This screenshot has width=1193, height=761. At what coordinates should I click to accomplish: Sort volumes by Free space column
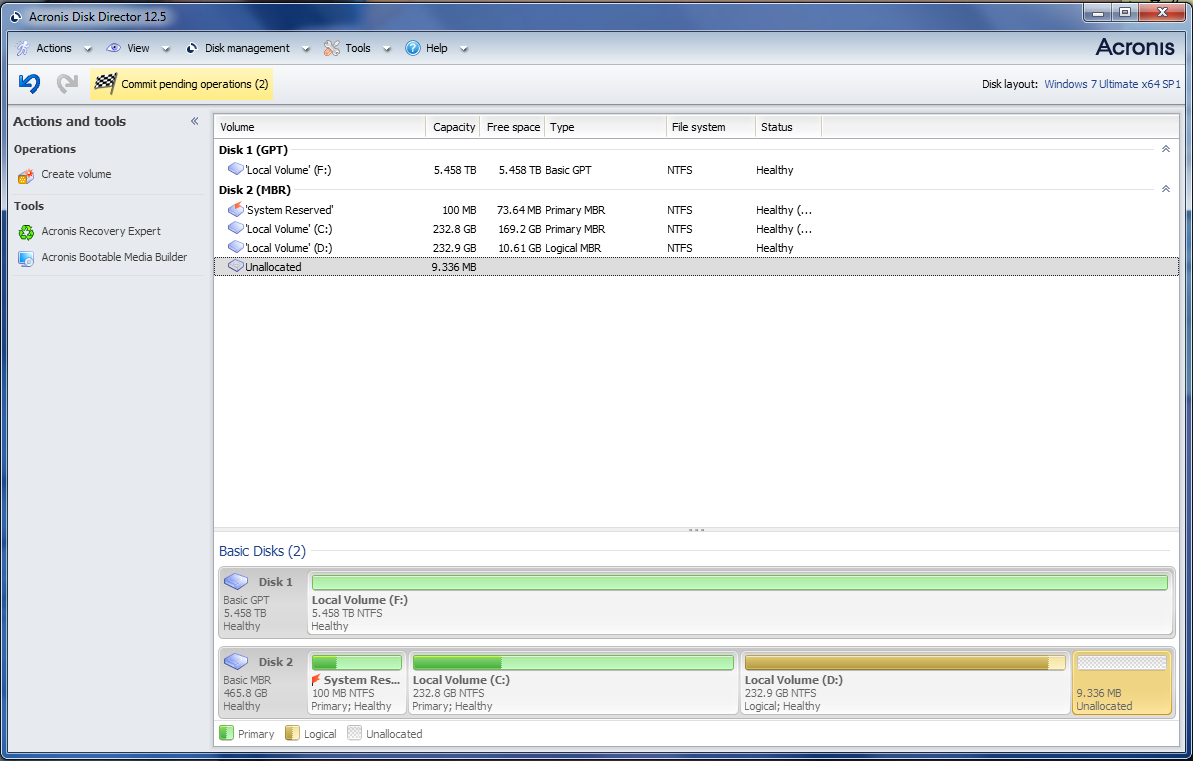pos(512,127)
